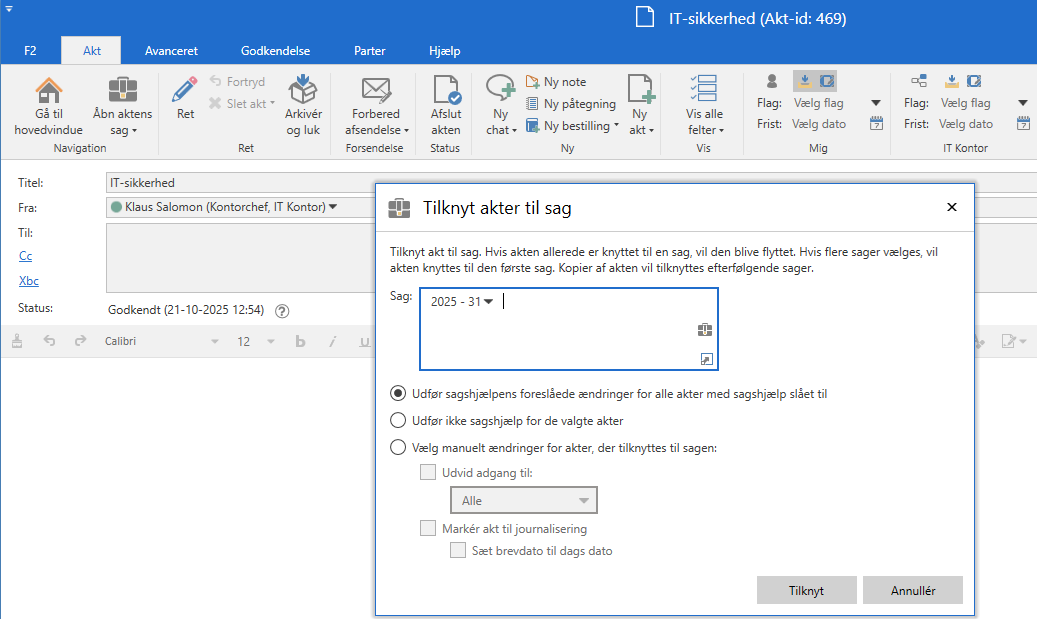This screenshot has width=1037, height=619.
Task: Select the Udfør sagshjælpens foreslåede ændringer radio button
Action: point(398,394)
